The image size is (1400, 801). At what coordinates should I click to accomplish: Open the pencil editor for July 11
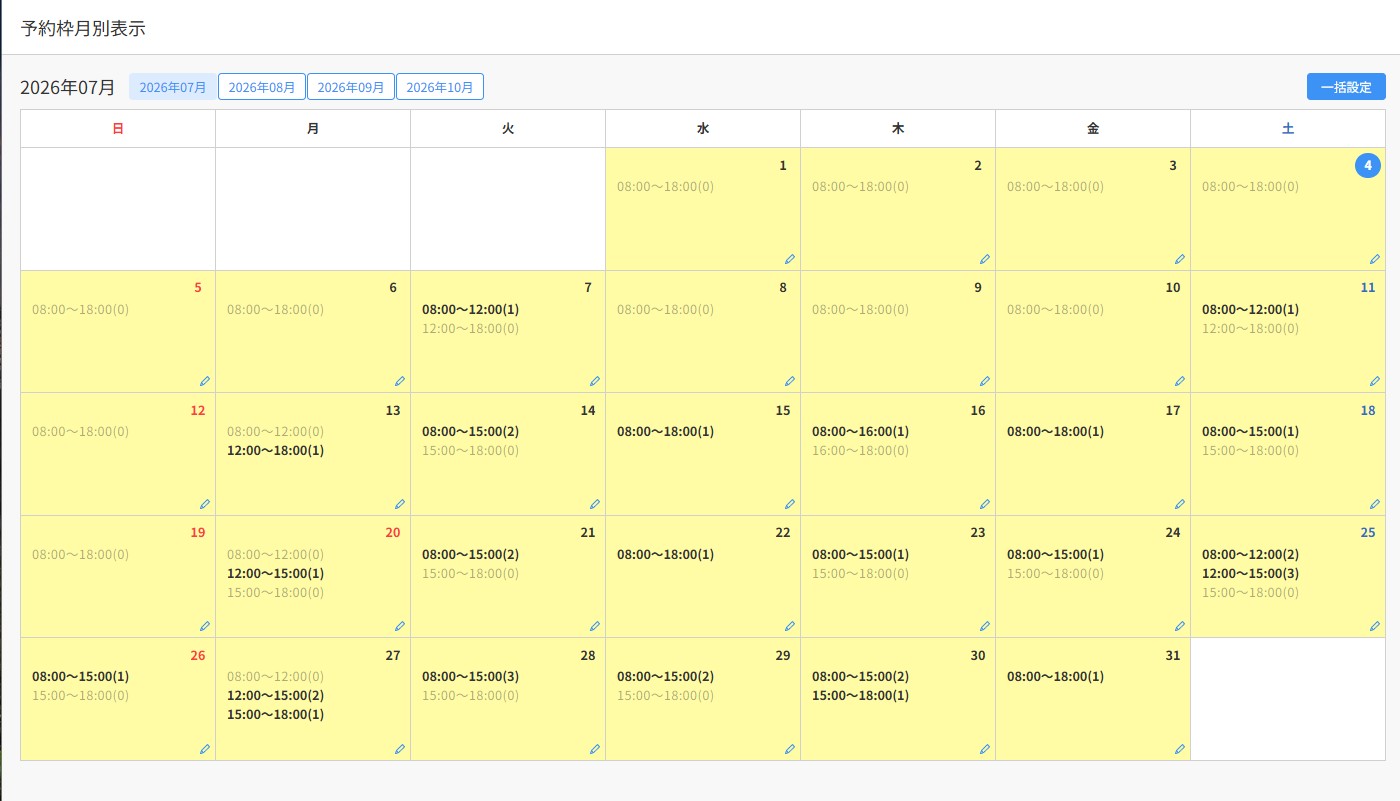tap(1375, 381)
